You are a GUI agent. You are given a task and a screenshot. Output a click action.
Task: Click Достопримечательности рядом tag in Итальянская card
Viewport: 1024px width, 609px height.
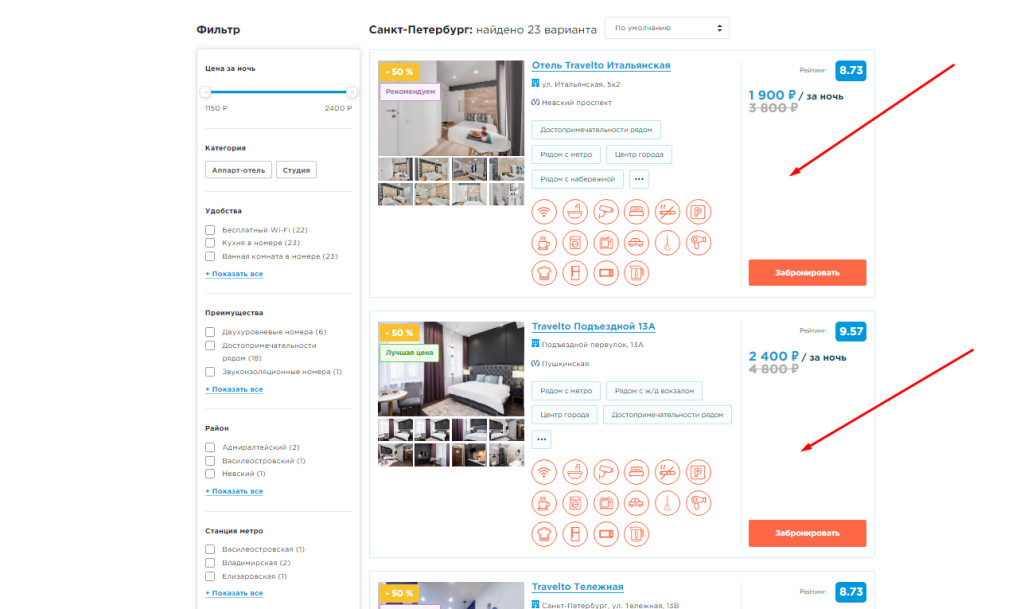tap(596, 129)
